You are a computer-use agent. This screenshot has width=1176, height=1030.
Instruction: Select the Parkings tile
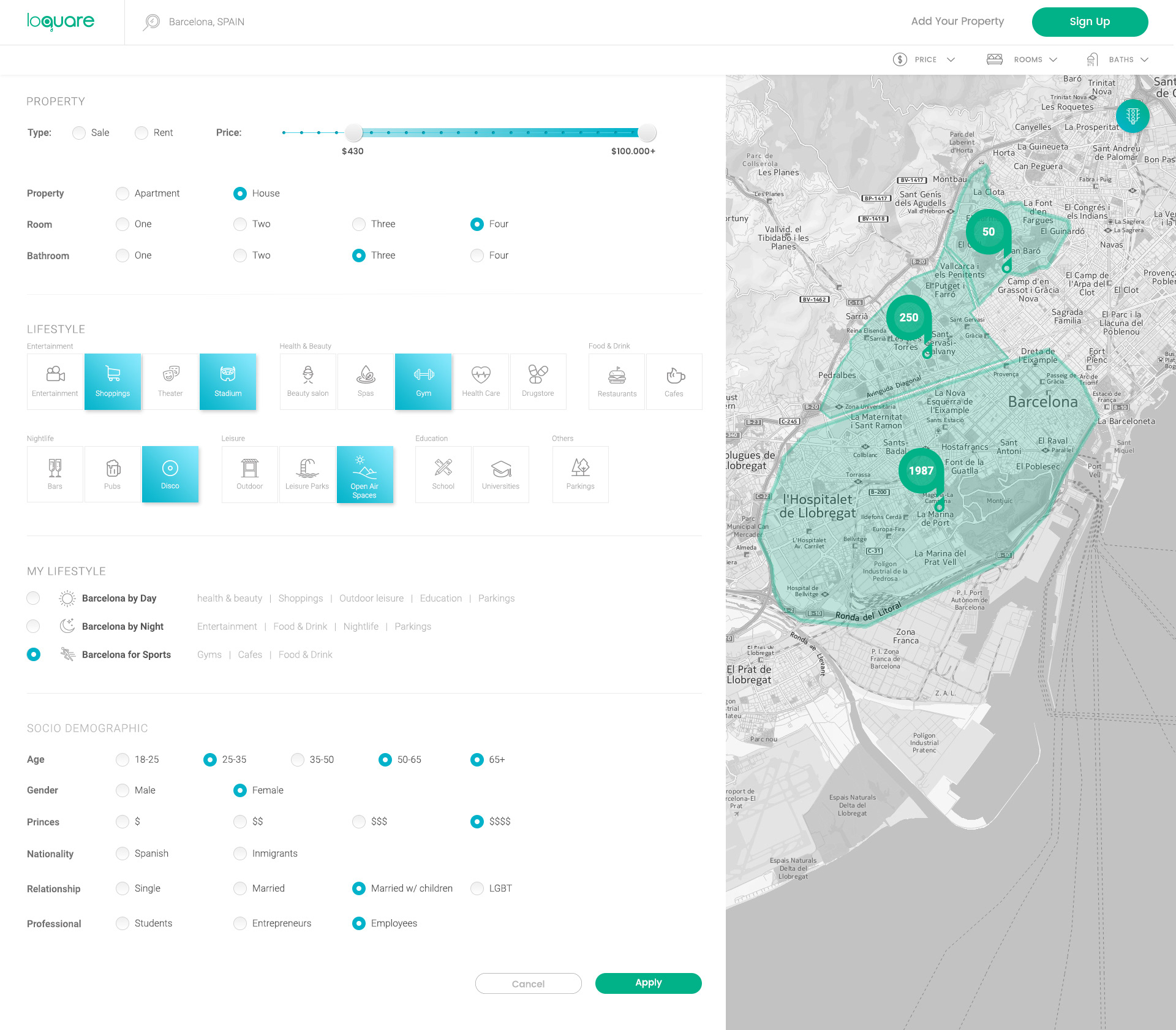[580, 474]
